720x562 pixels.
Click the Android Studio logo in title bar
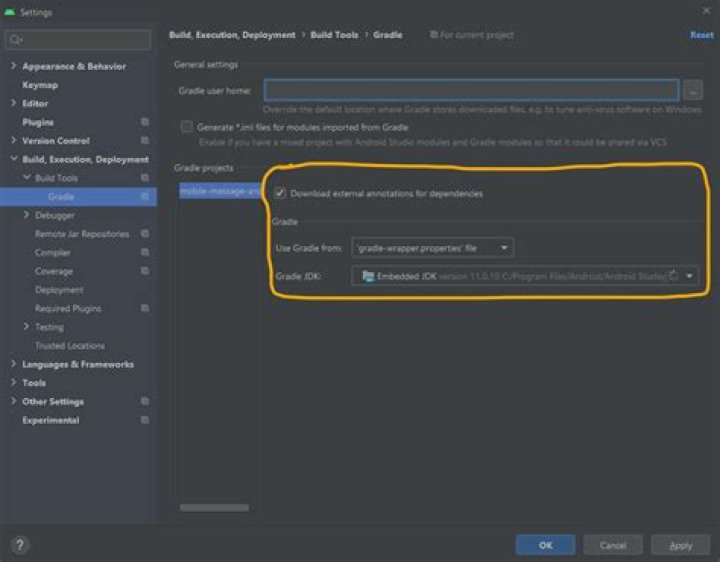click(x=9, y=12)
